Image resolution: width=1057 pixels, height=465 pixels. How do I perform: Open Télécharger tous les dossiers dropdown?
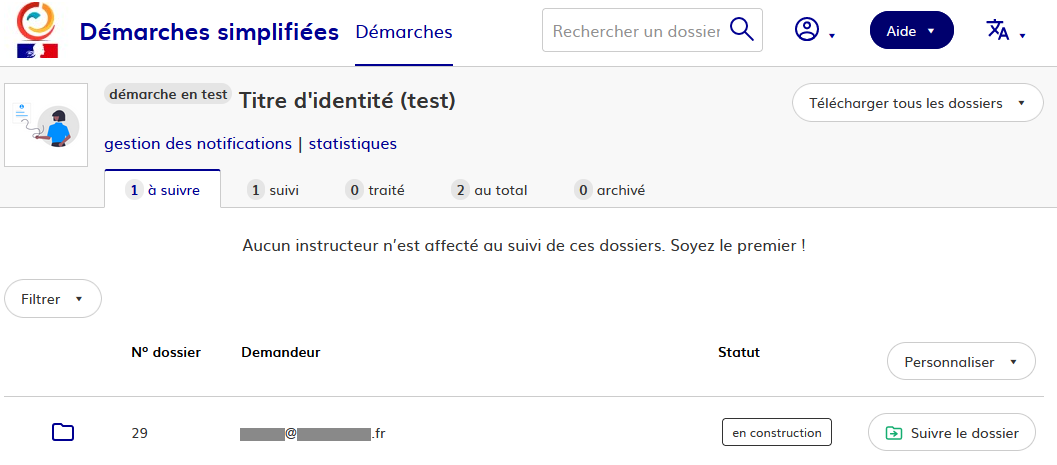(x=917, y=103)
